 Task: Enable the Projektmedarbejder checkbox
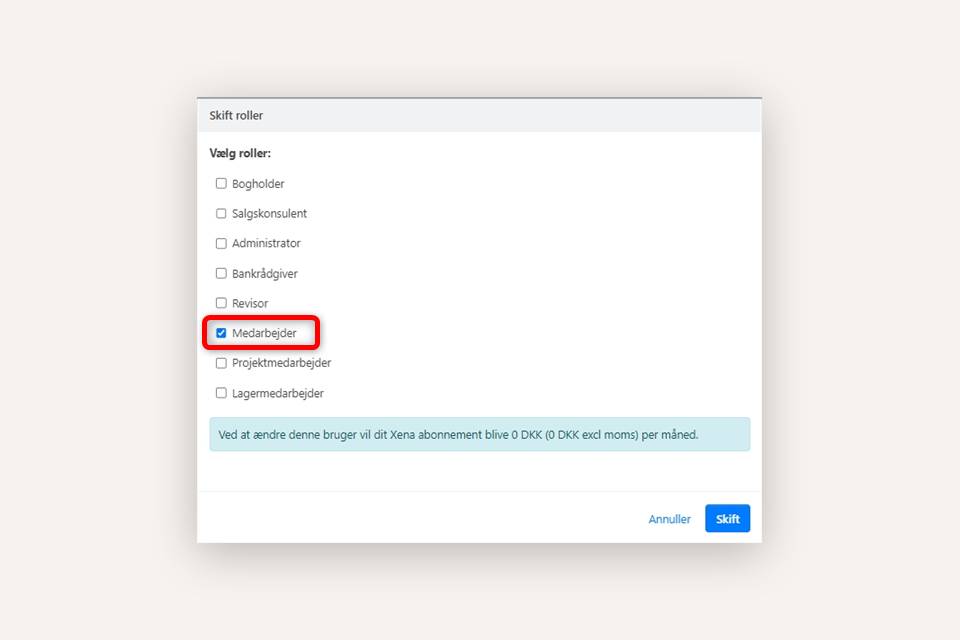point(221,363)
